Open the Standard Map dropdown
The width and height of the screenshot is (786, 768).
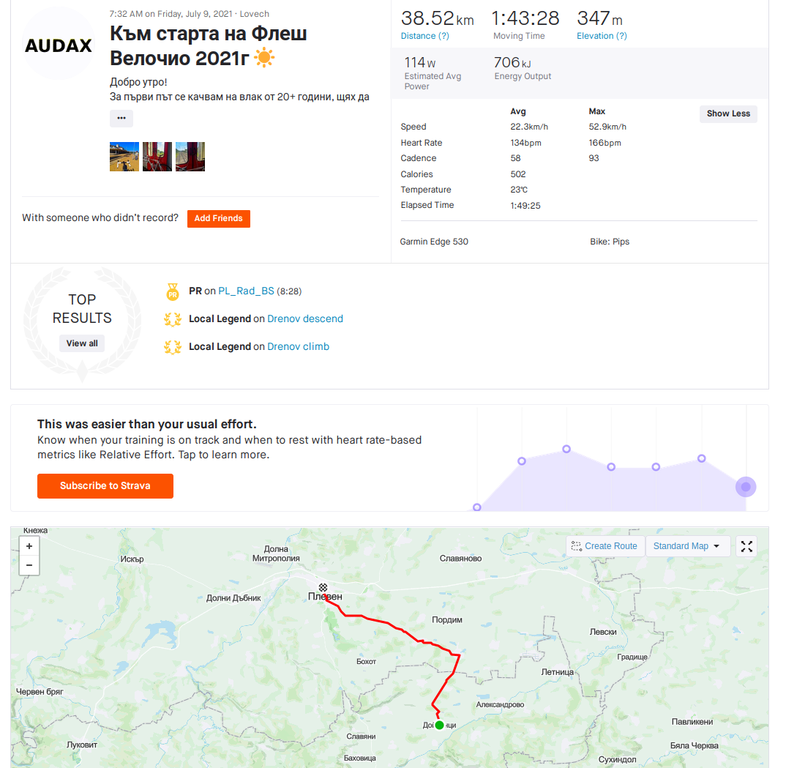(x=686, y=546)
